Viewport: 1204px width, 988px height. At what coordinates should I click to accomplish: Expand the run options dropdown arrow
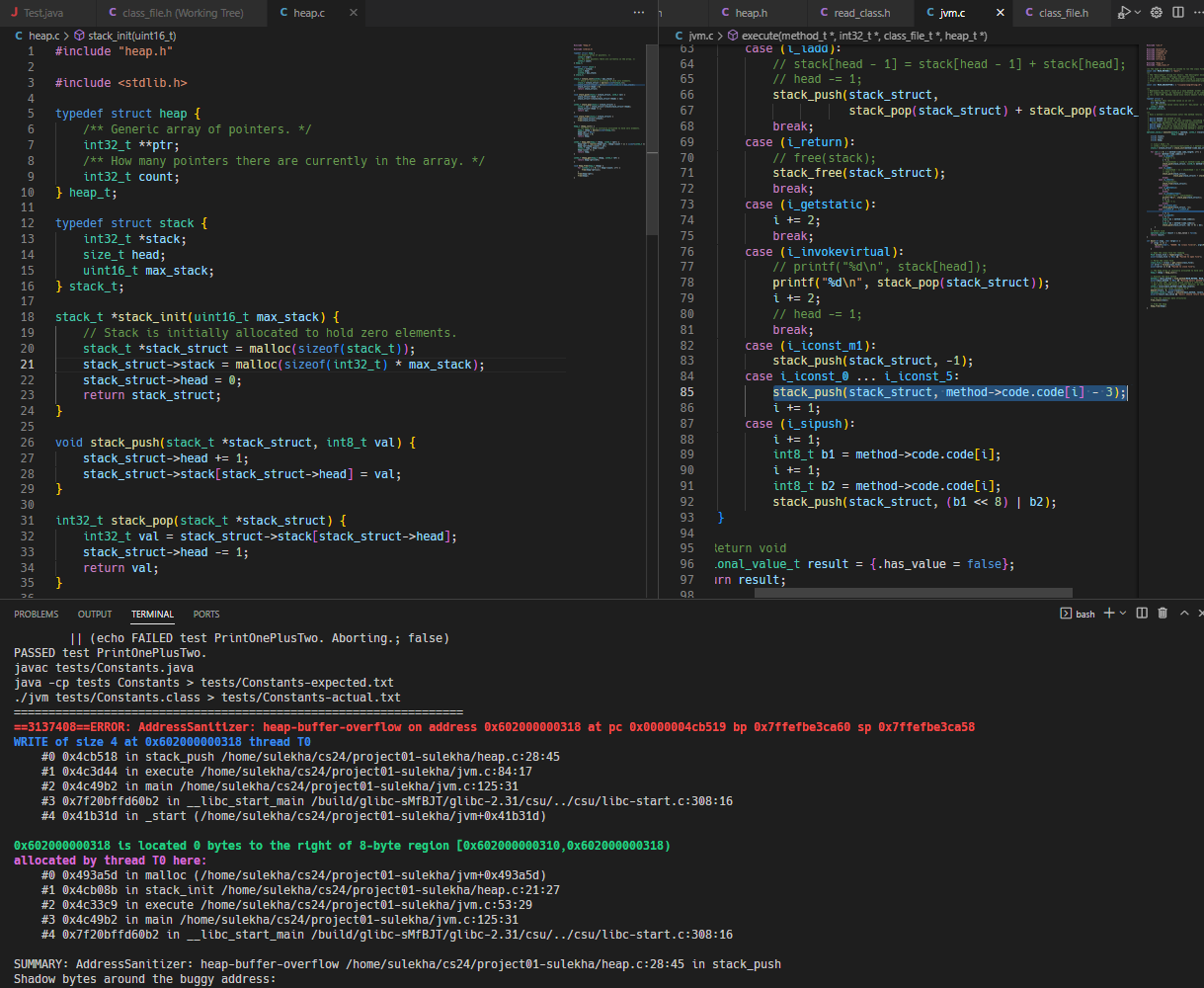click(x=1138, y=13)
